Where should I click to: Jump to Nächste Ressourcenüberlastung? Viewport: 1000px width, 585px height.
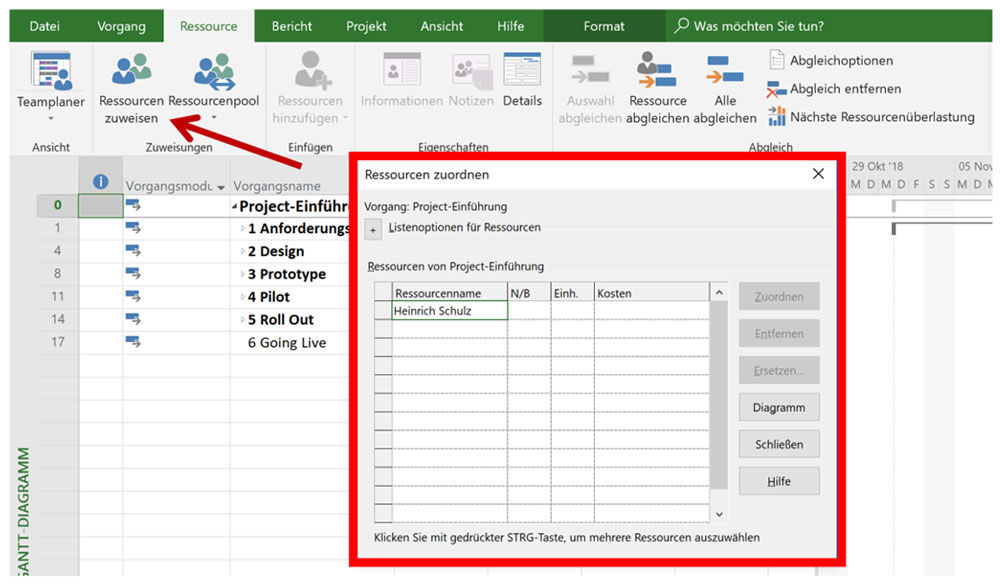tap(871, 117)
